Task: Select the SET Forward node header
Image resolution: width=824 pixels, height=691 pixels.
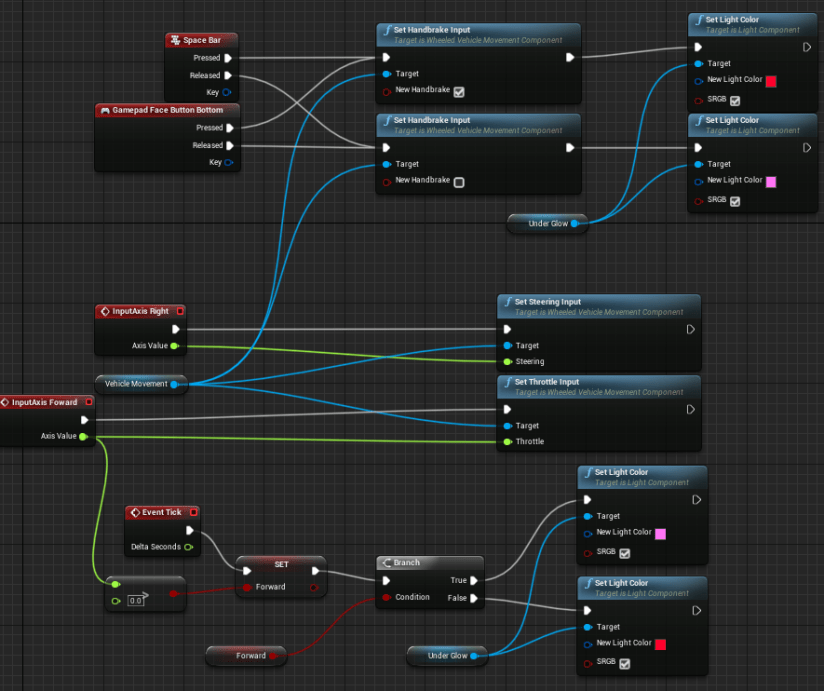Action: [x=281, y=564]
